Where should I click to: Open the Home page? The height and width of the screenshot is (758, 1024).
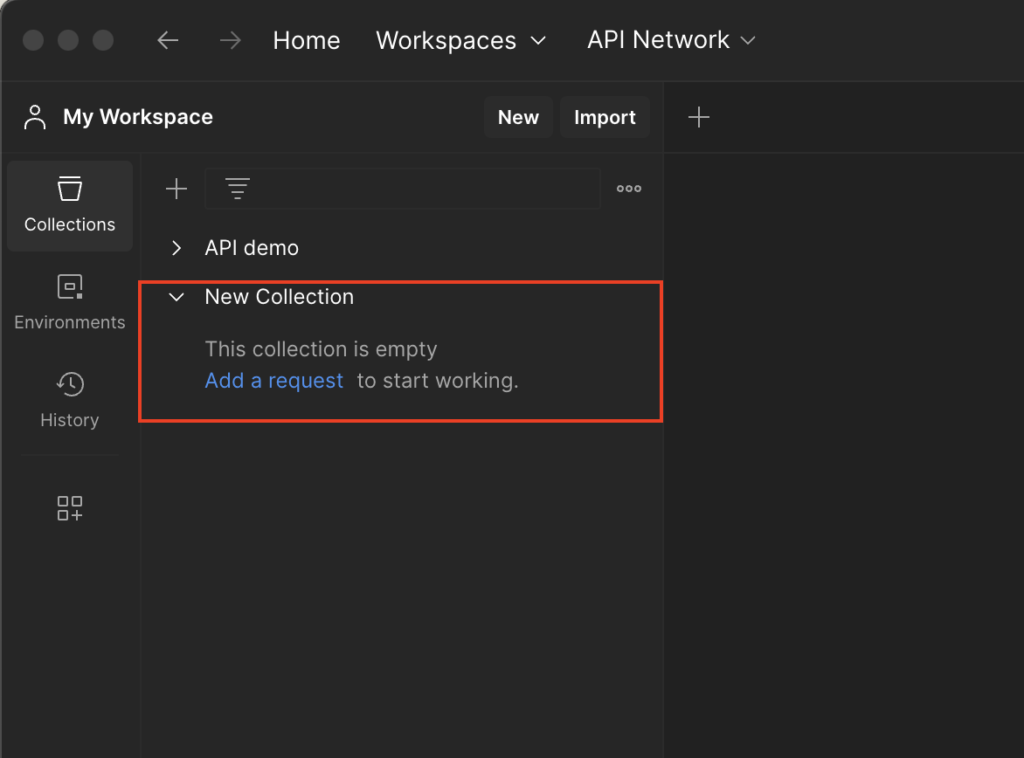306,40
